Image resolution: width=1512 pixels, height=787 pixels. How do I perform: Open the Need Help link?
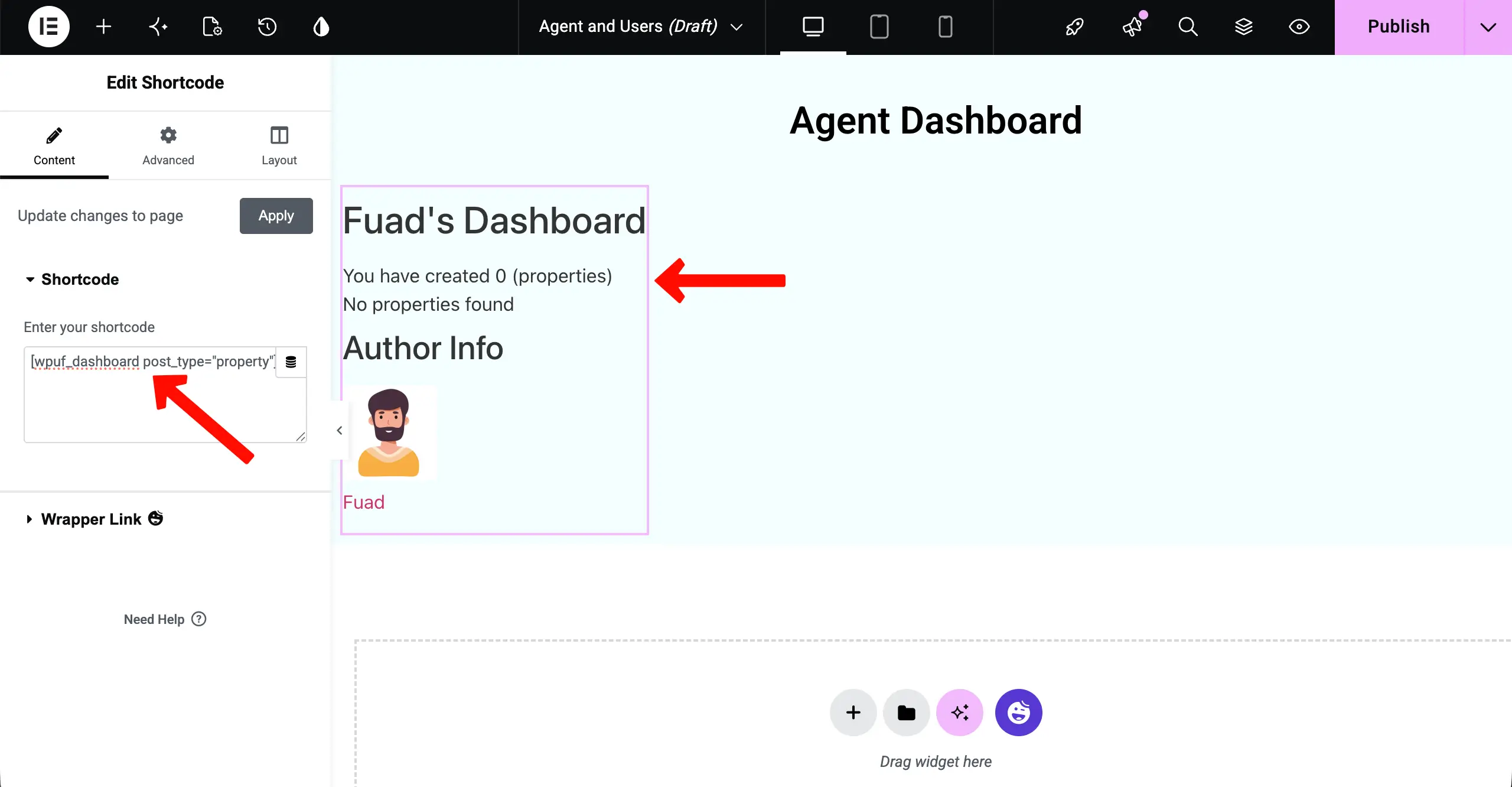click(x=165, y=619)
